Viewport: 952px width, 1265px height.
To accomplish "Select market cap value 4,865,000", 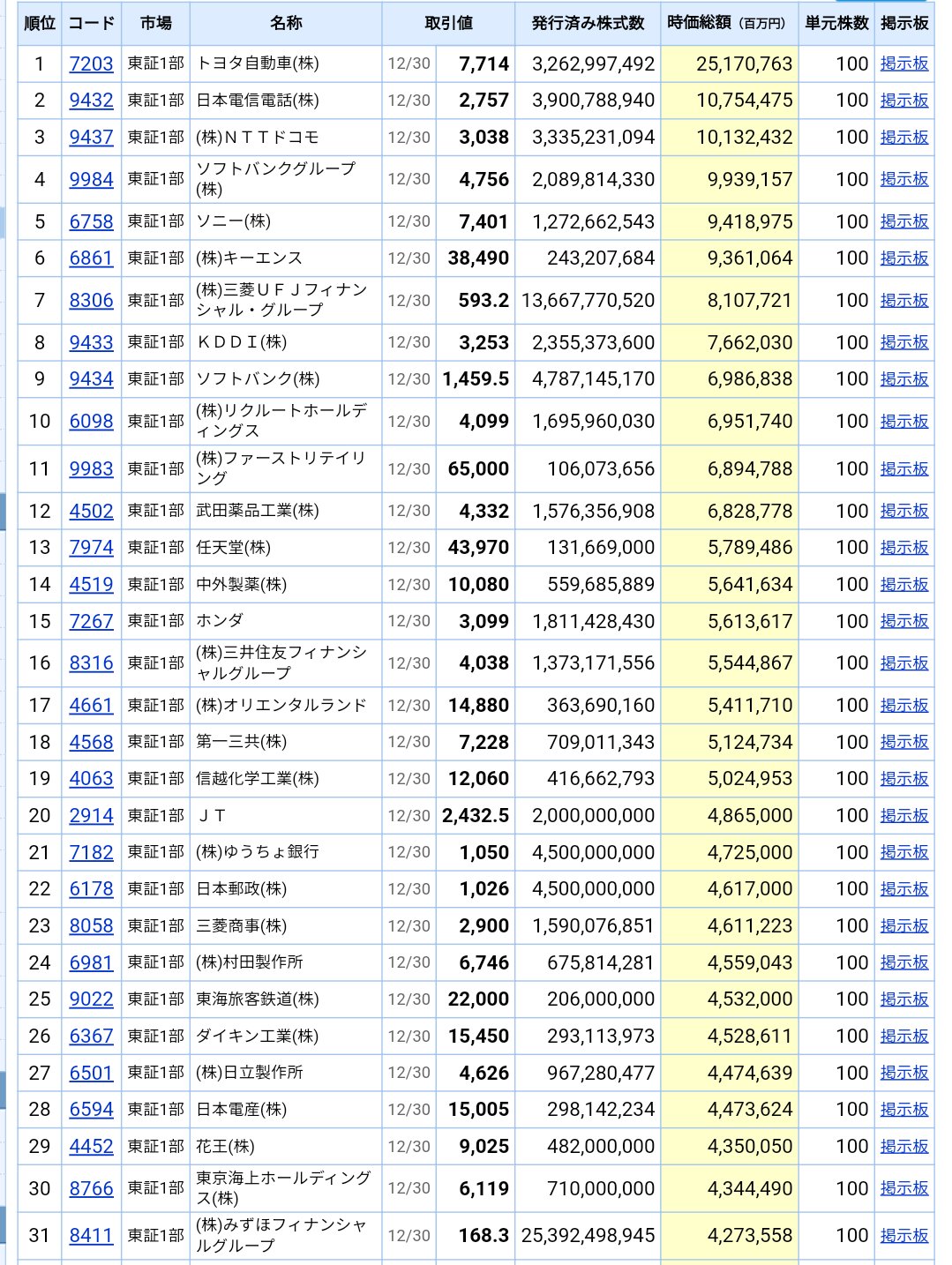I will coord(750,816).
